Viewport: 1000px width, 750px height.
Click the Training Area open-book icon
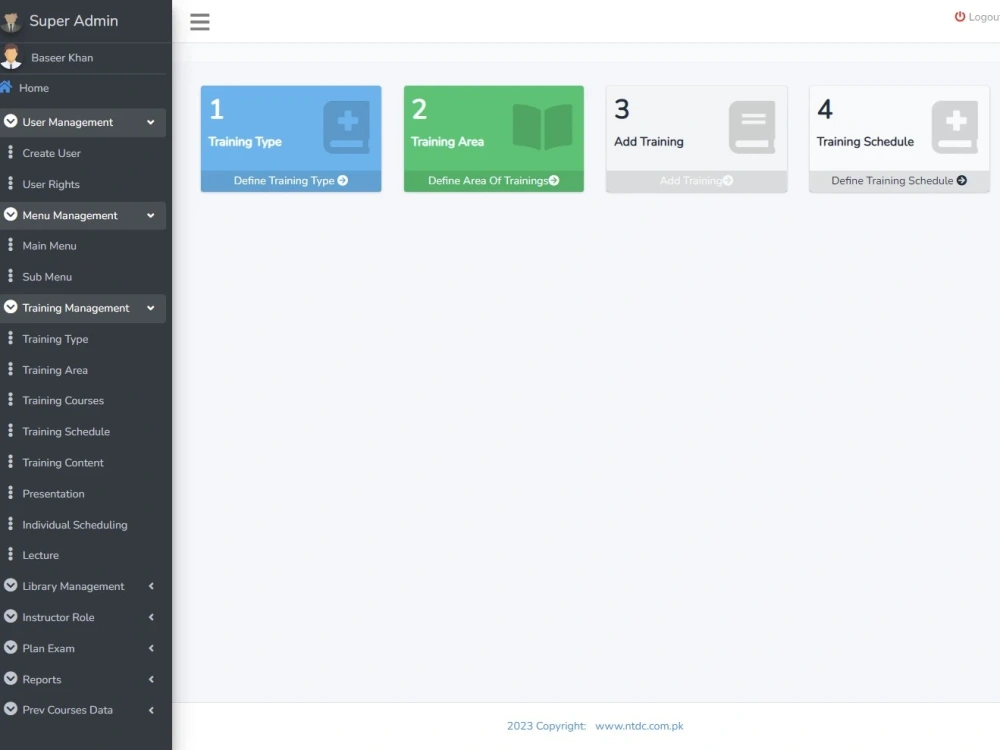pyautogui.click(x=542, y=127)
